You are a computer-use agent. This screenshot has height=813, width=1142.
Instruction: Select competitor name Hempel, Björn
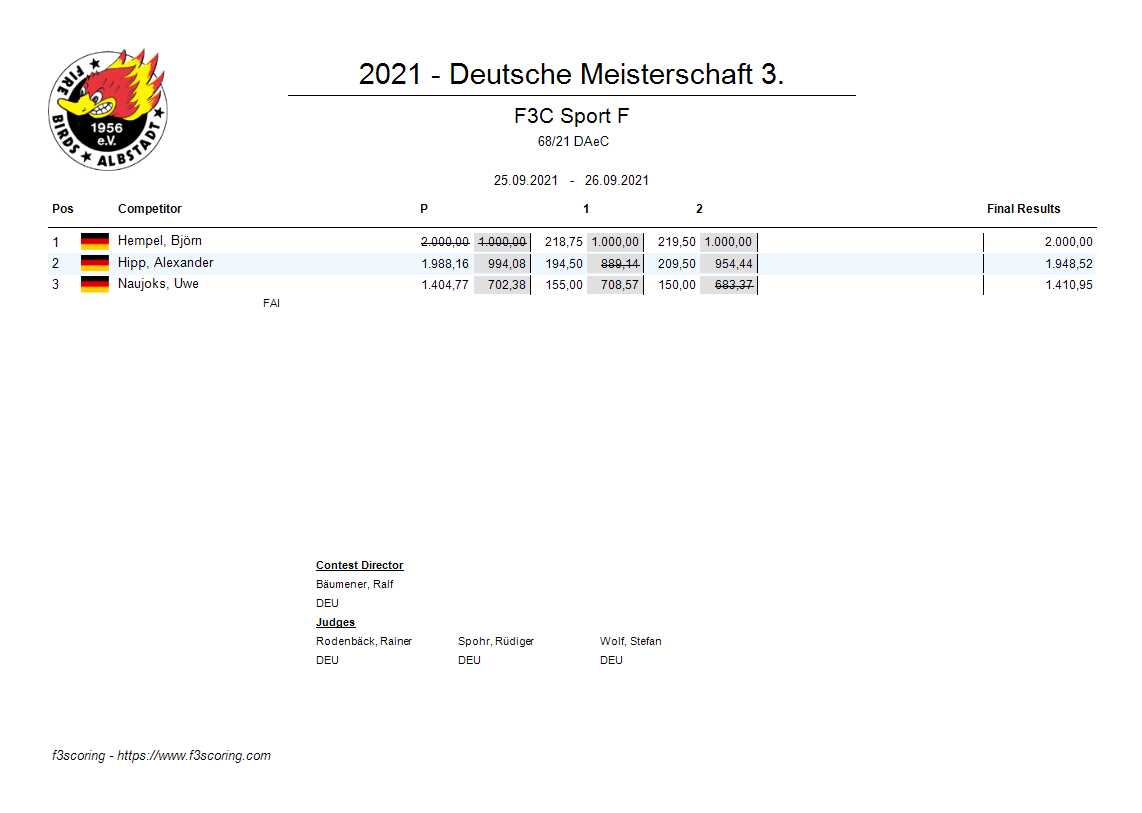pos(160,241)
